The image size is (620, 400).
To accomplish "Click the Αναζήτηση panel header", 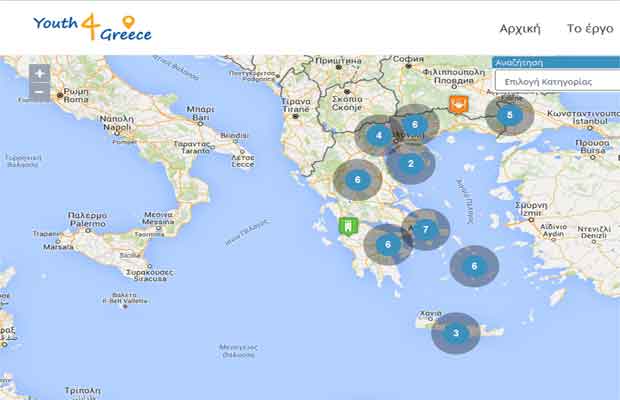I will point(556,62).
